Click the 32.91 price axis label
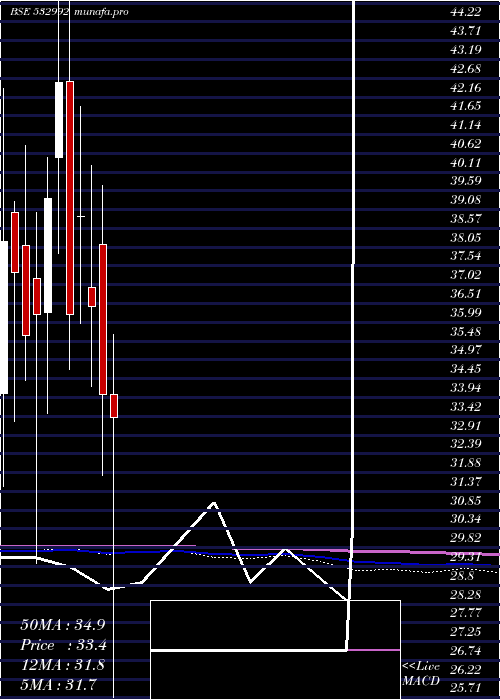Viewport: 500px width, 700px height. (x=466, y=425)
